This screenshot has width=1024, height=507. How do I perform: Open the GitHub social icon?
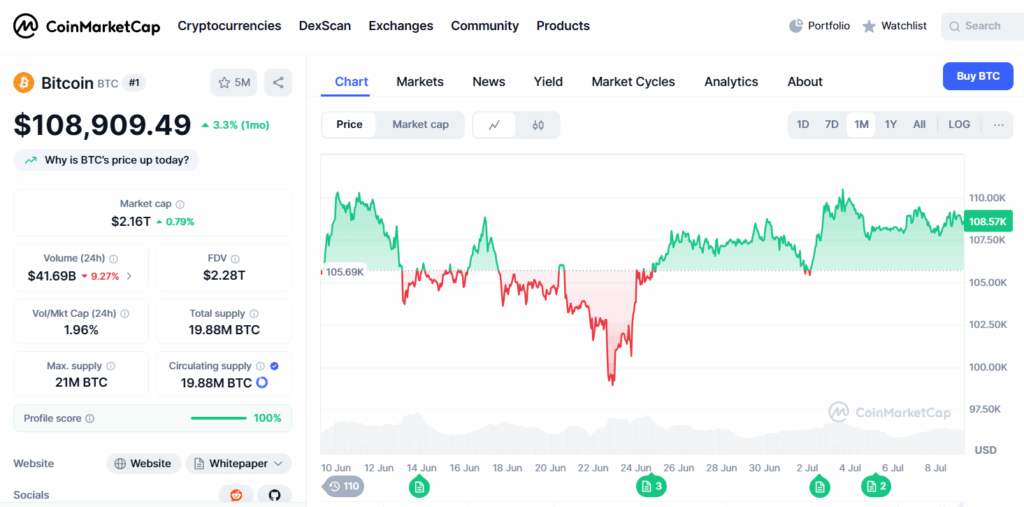[x=274, y=495]
